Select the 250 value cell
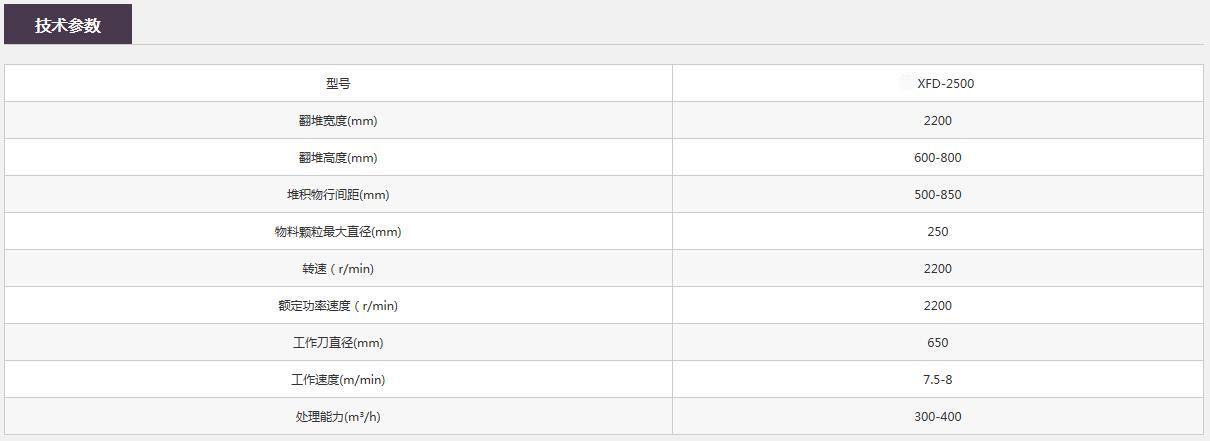1210x441 pixels. (x=937, y=232)
